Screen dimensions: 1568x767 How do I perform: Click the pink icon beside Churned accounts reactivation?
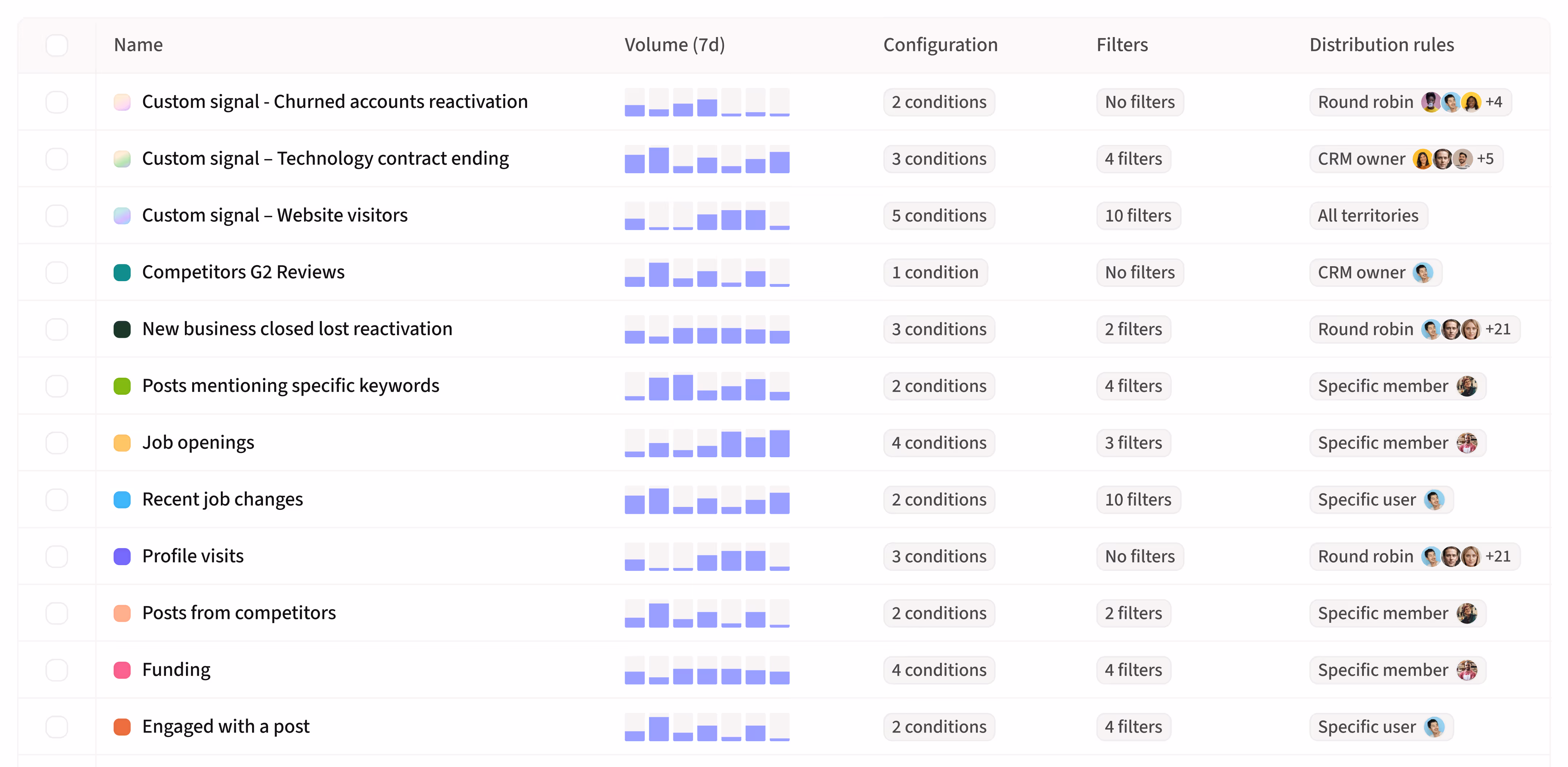pyautogui.click(x=122, y=102)
